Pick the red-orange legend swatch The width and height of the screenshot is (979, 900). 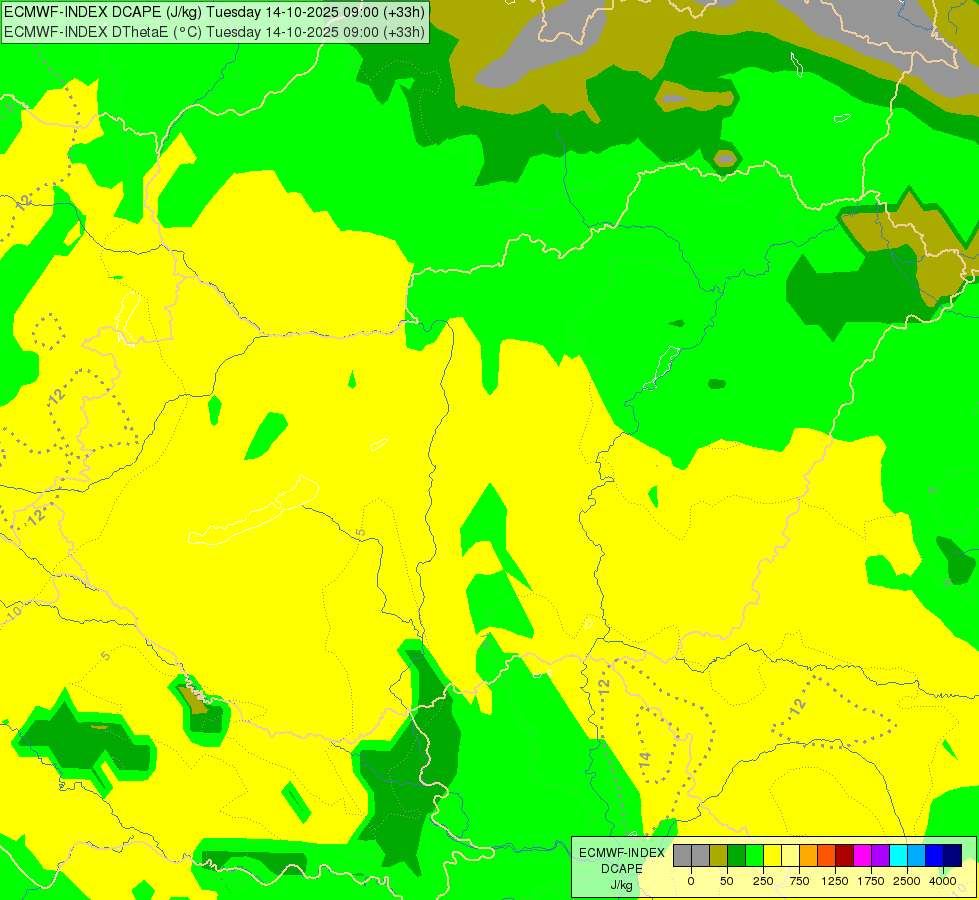[x=827, y=856]
